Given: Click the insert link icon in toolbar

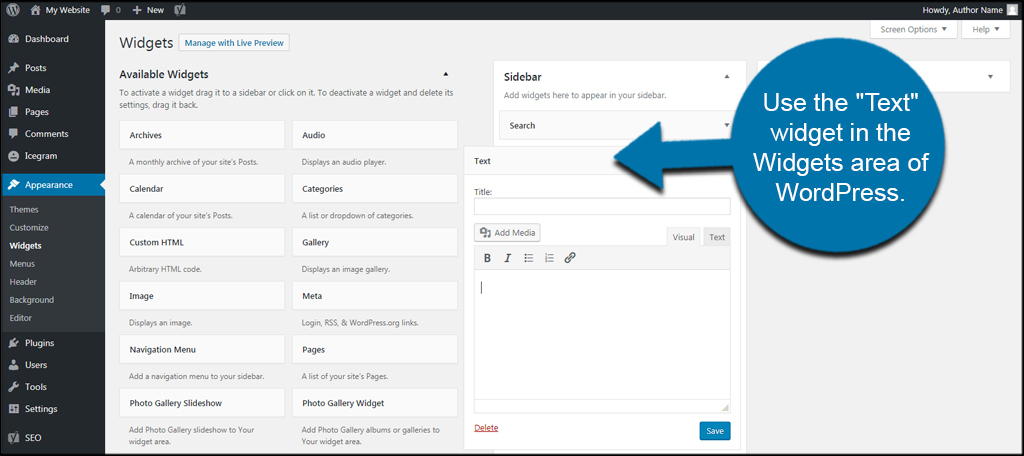Looking at the screenshot, I should (x=569, y=258).
